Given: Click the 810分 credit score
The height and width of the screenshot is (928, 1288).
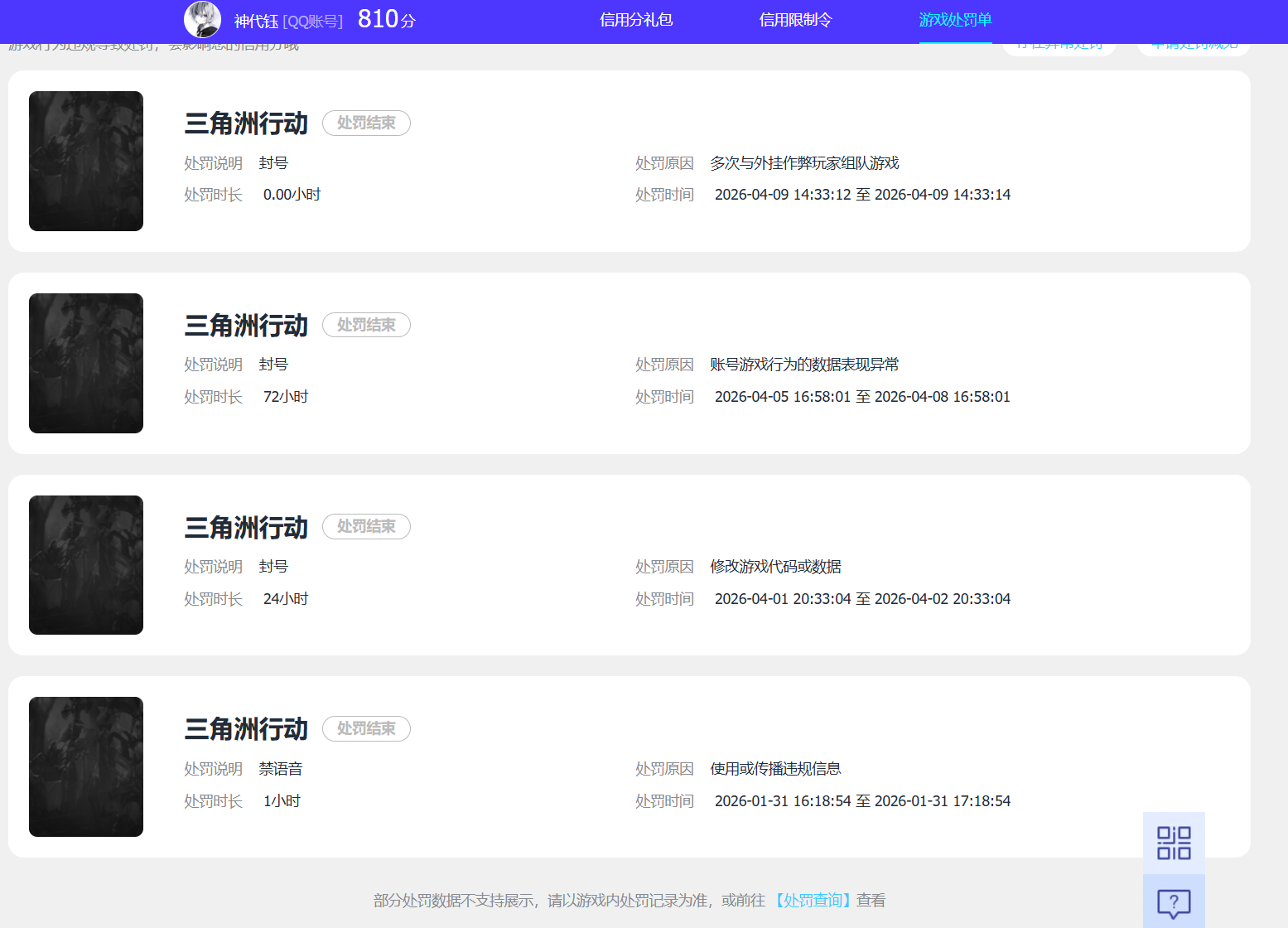Looking at the screenshot, I should pos(387,19).
